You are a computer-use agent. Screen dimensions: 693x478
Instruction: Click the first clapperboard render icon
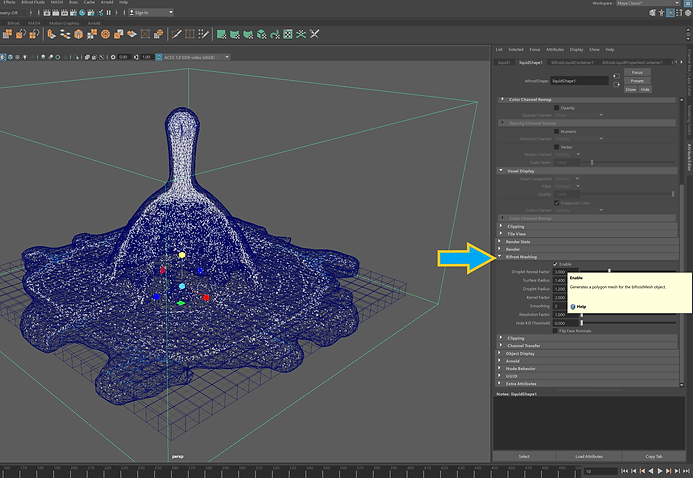47,13
